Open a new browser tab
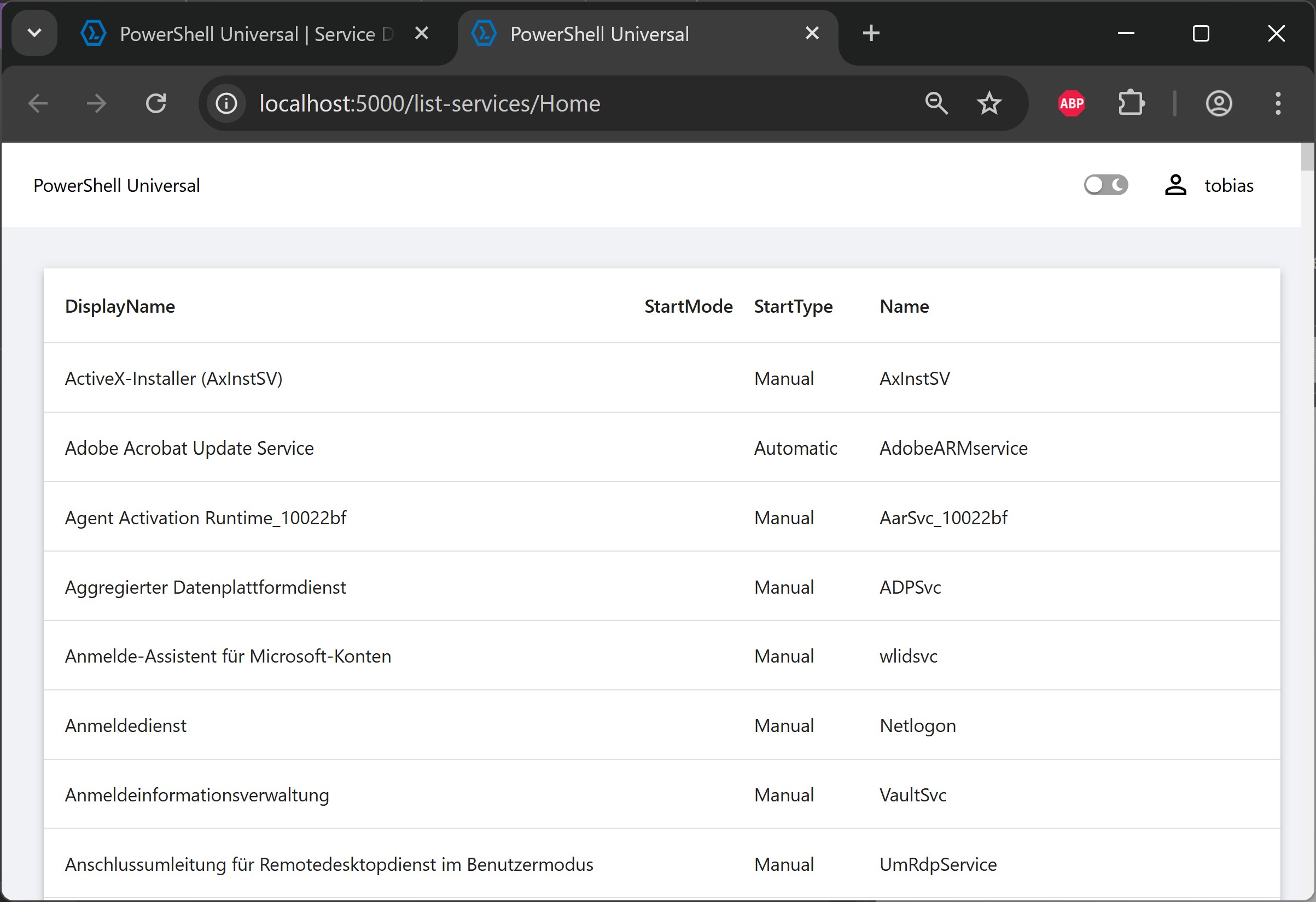Image resolution: width=1316 pixels, height=902 pixels. click(871, 33)
